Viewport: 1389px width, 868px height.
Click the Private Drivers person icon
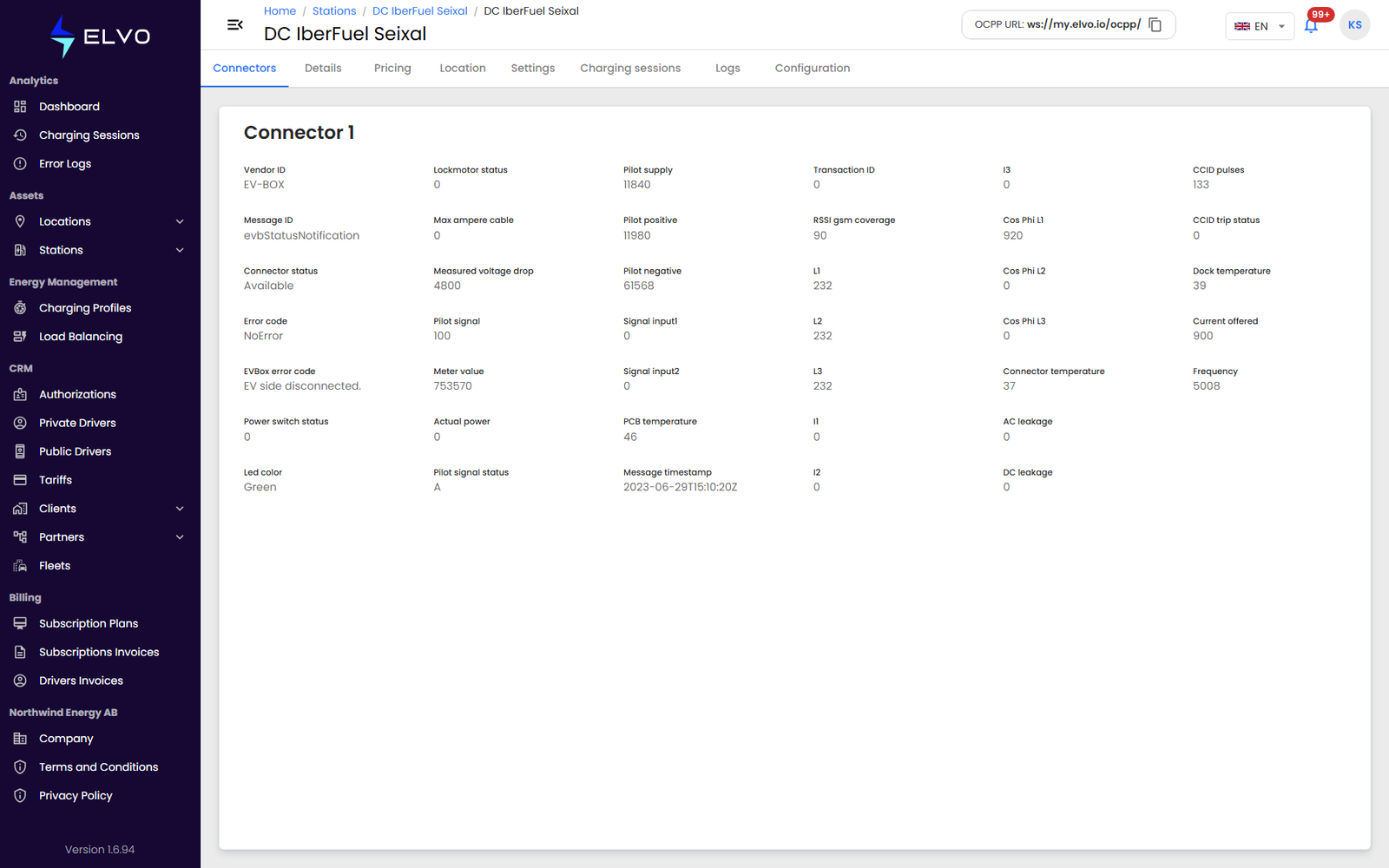click(20, 423)
